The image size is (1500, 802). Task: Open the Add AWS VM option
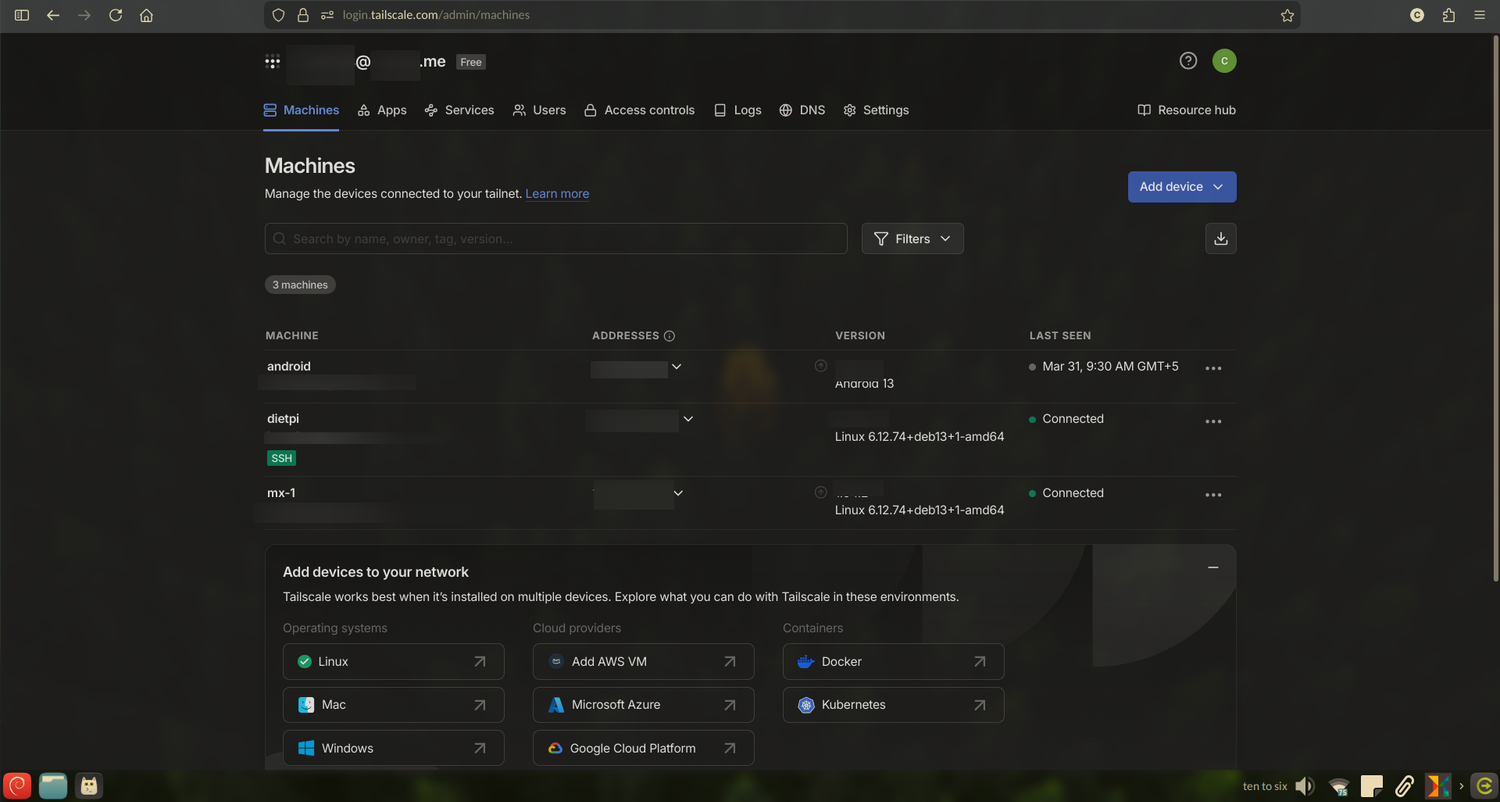(644, 662)
